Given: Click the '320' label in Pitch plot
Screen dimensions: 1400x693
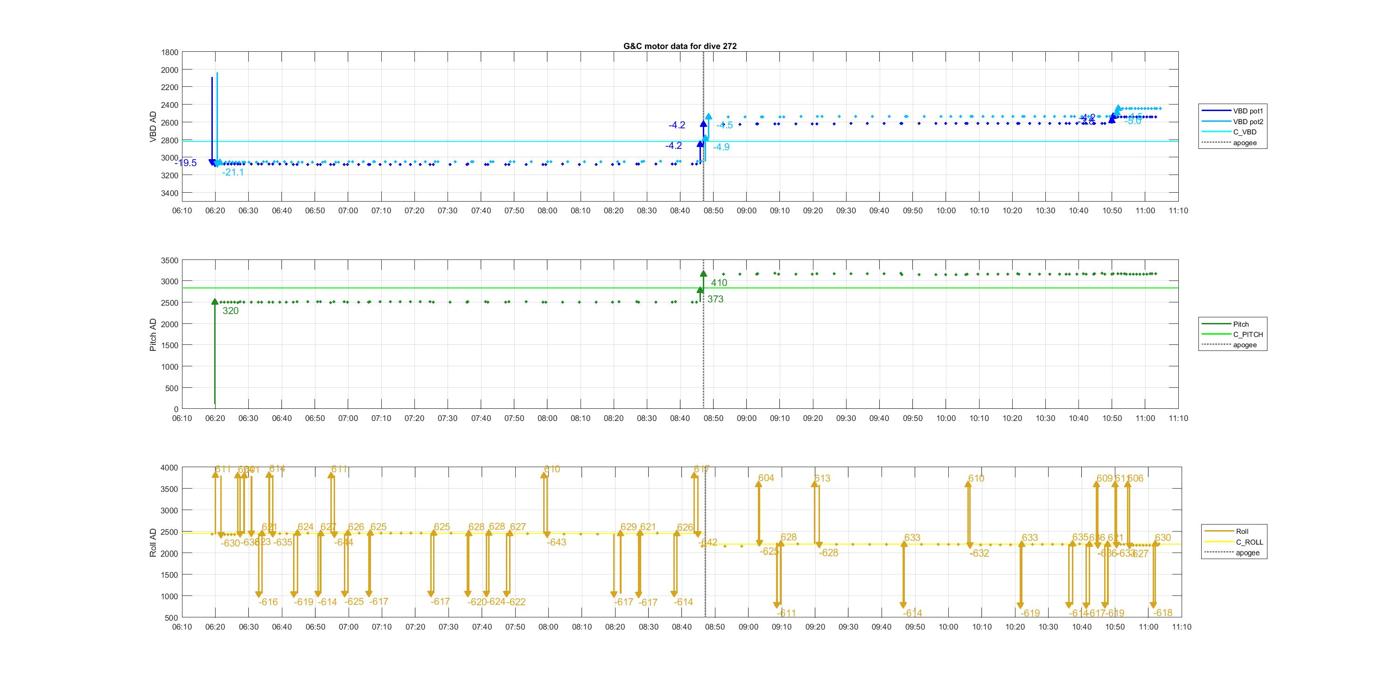Looking at the screenshot, I should click(230, 311).
